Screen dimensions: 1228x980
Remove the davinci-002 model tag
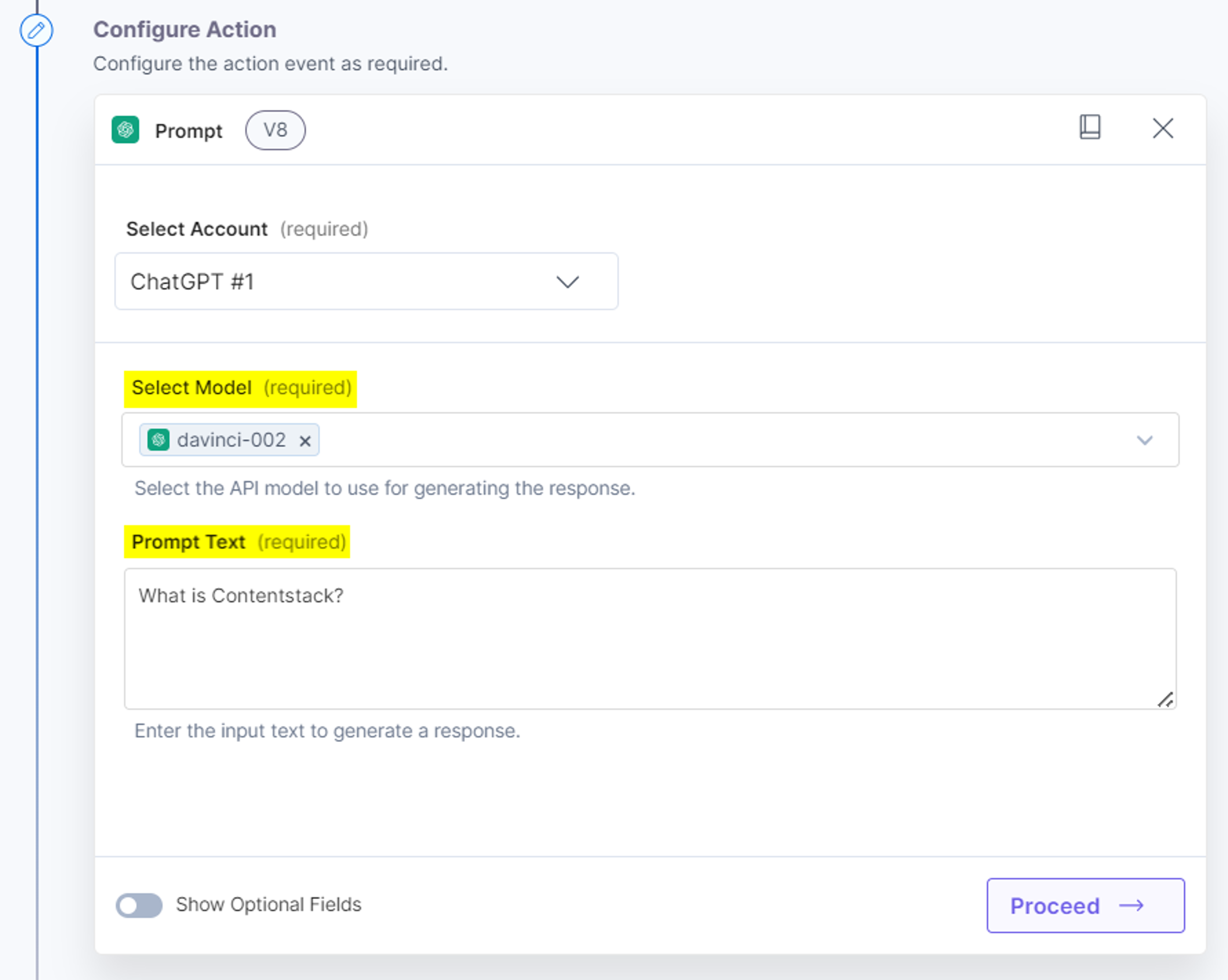[305, 441]
